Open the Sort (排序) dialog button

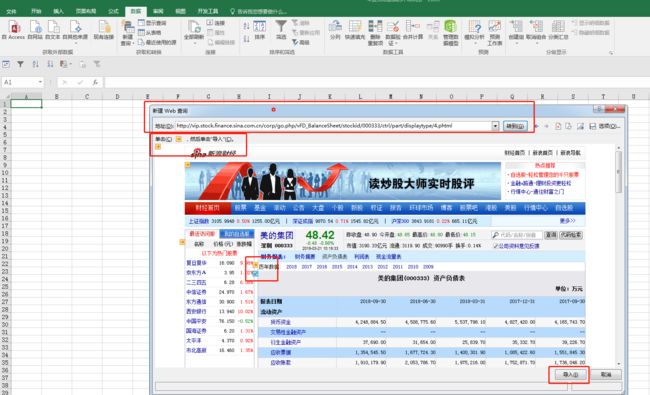[260, 30]
